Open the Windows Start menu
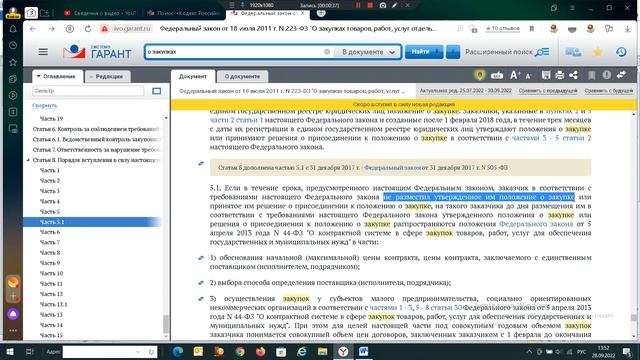Screen dimensions: 640x360 pos(10,351)
